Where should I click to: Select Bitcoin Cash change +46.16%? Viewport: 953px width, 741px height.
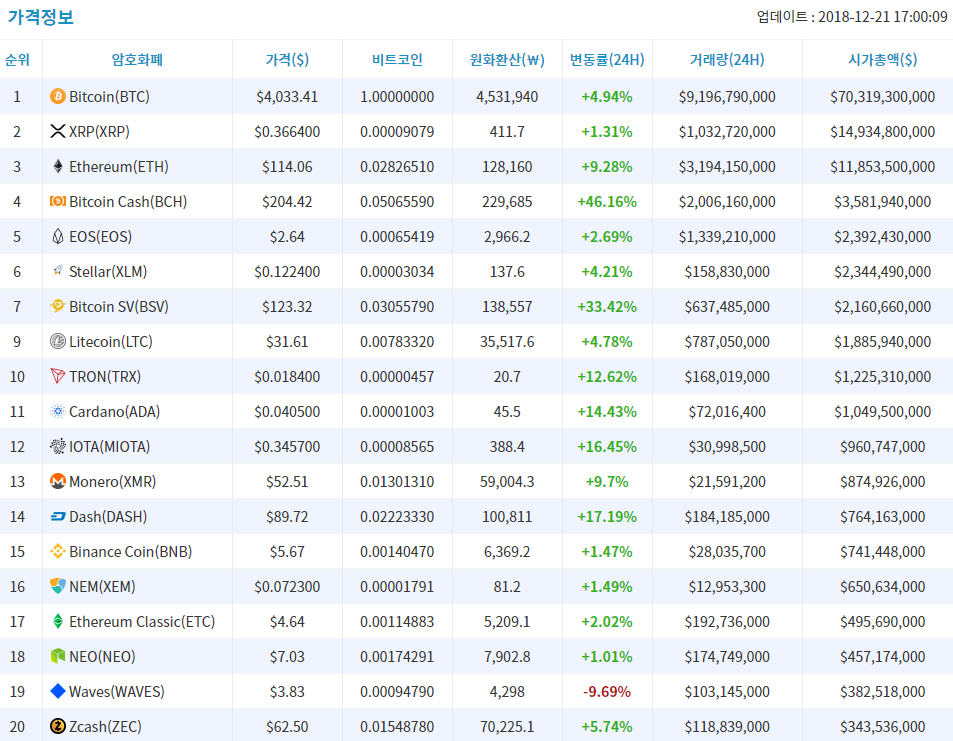(607, 202)
